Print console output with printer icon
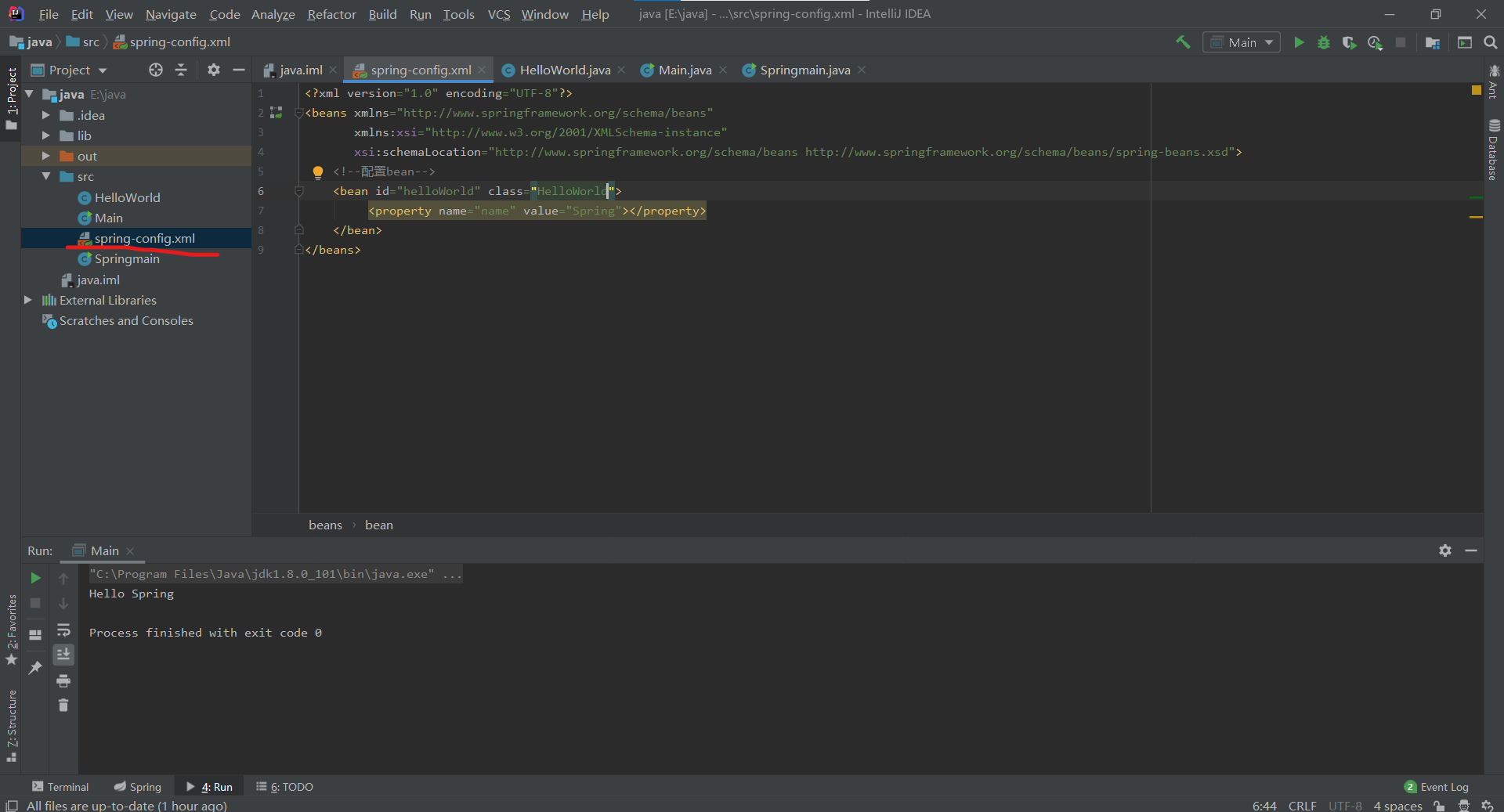Viewport: 1504px width, 812px height. 63,680
